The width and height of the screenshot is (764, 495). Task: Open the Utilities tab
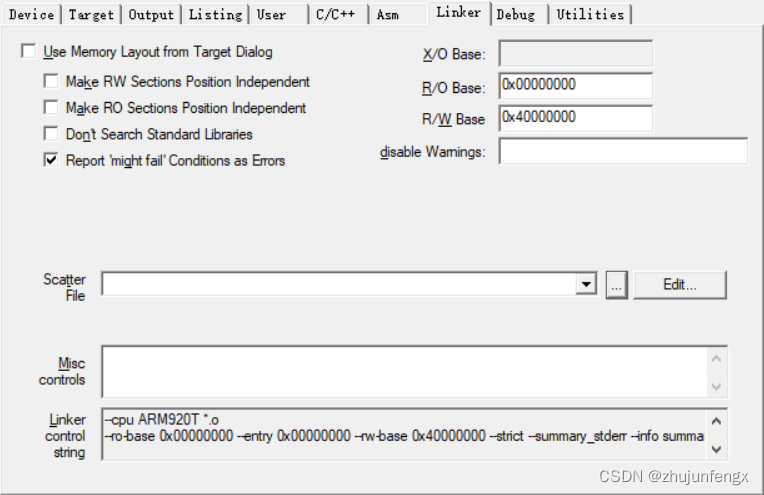(x=590, y=15)
